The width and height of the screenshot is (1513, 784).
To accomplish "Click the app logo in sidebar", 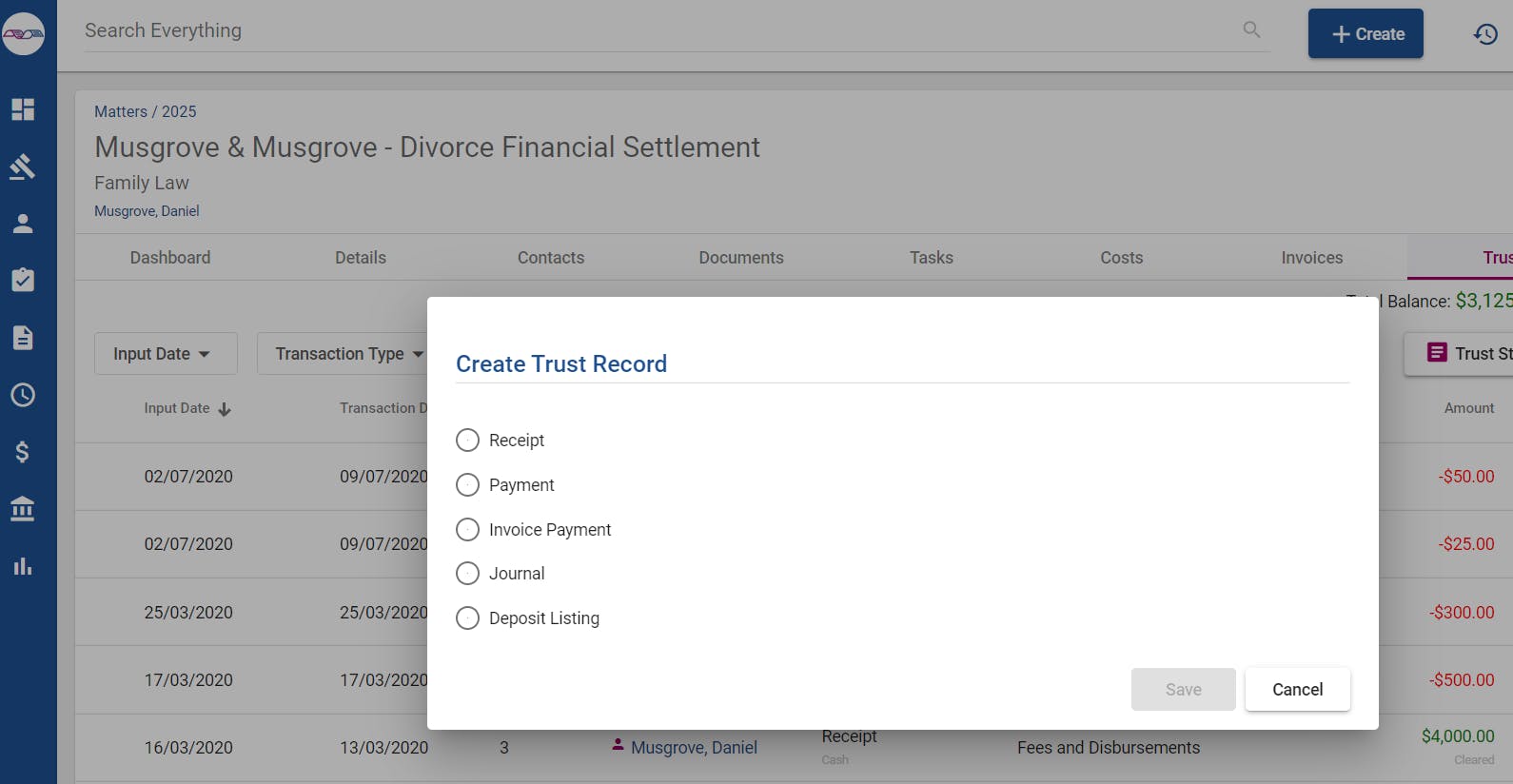I will (x=24, y=33).
